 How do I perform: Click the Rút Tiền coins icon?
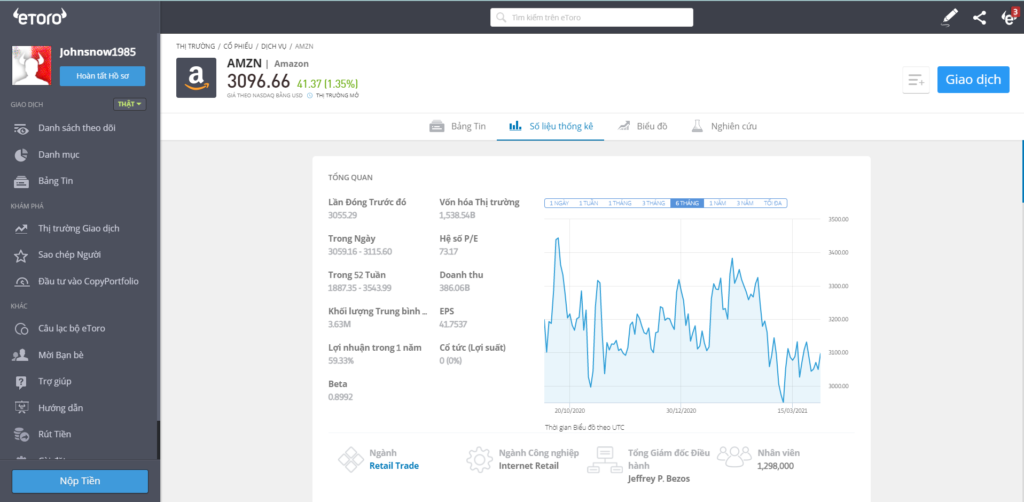point(21,434)
